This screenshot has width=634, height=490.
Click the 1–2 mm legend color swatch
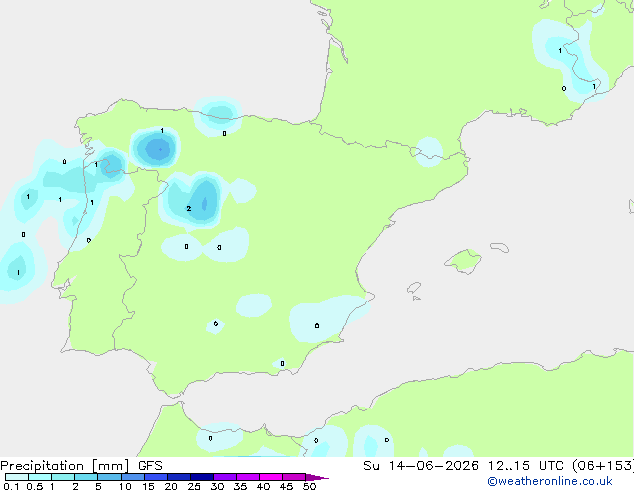63,477
